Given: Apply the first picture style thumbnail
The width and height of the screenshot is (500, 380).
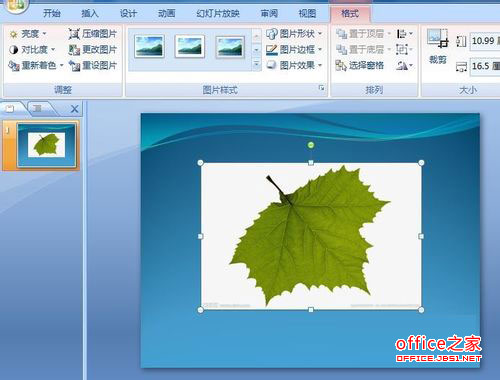Looking at the screenshot, I should coord(149,46).
